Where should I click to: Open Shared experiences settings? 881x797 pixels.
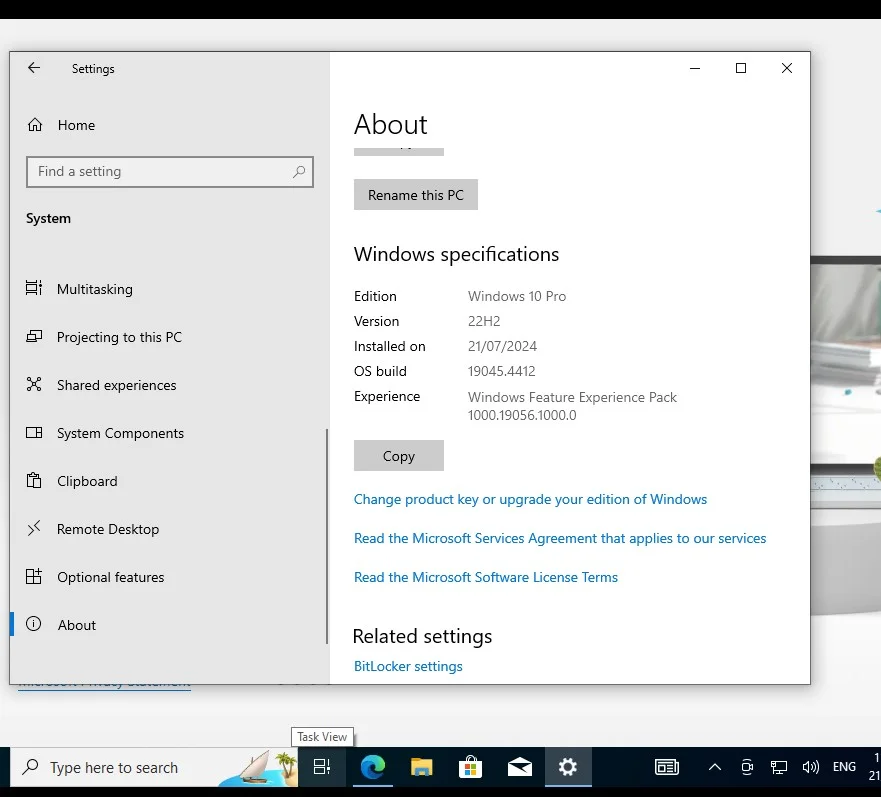pyautogui.click(x=169, y=385)
